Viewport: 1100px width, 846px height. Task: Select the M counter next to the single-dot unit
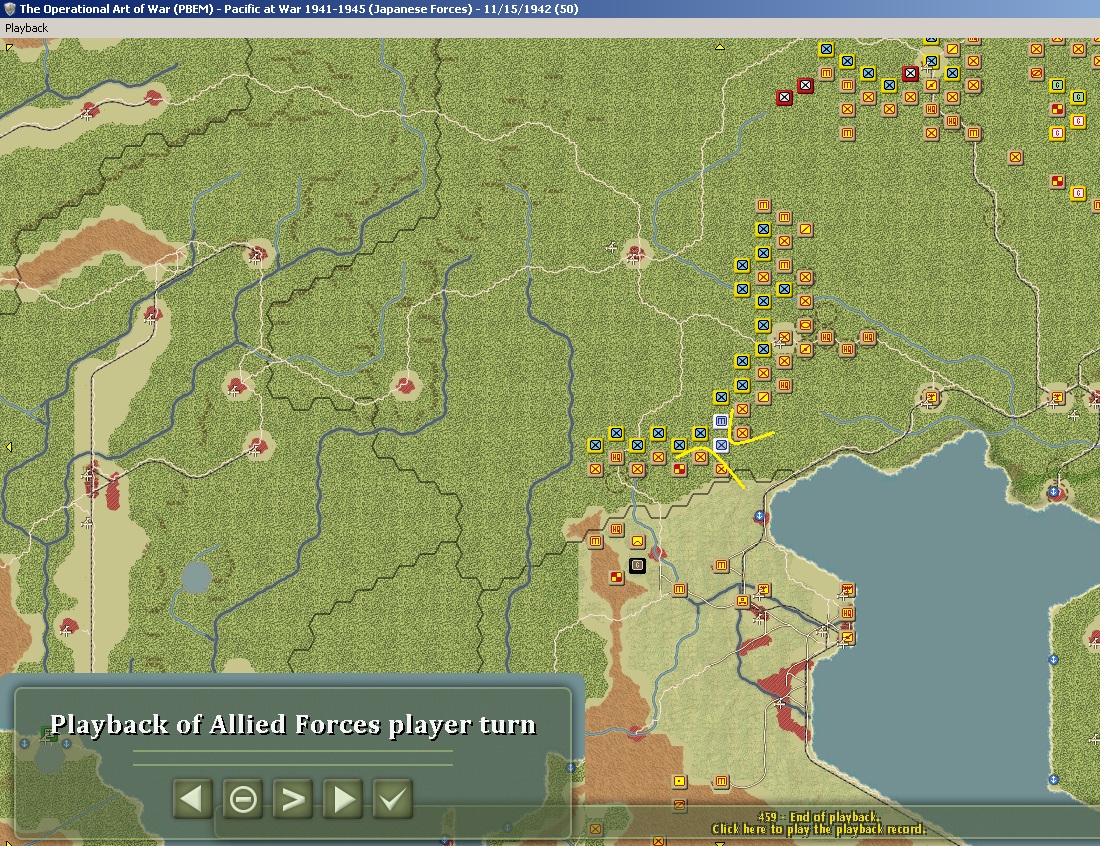pos(721,781)
